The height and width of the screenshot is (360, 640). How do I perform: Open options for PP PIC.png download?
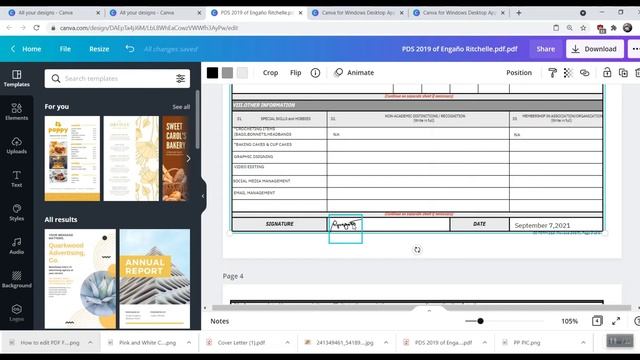coord(583,342)
